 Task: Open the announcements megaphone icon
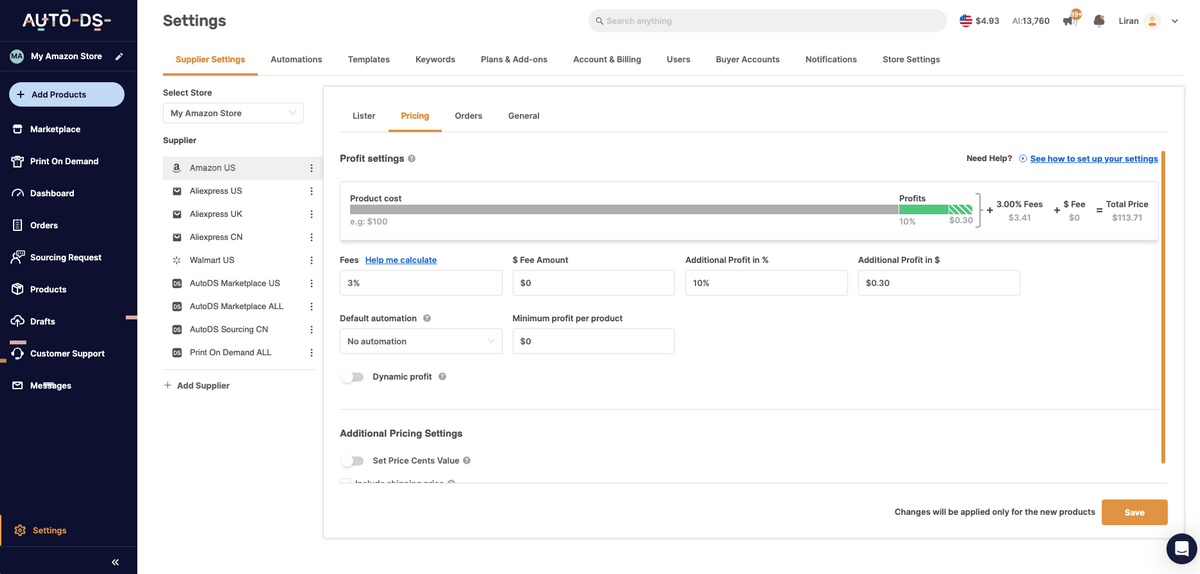(x=1070, y=21)
